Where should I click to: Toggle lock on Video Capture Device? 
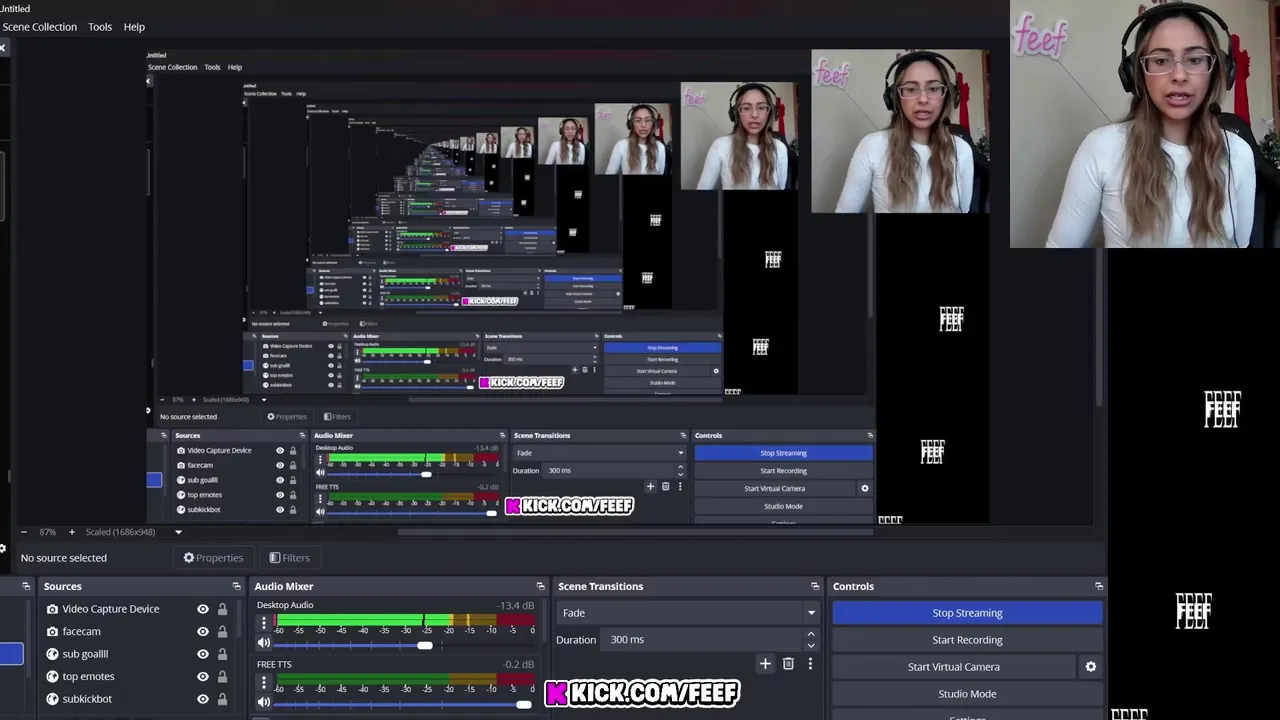[222, 609]
